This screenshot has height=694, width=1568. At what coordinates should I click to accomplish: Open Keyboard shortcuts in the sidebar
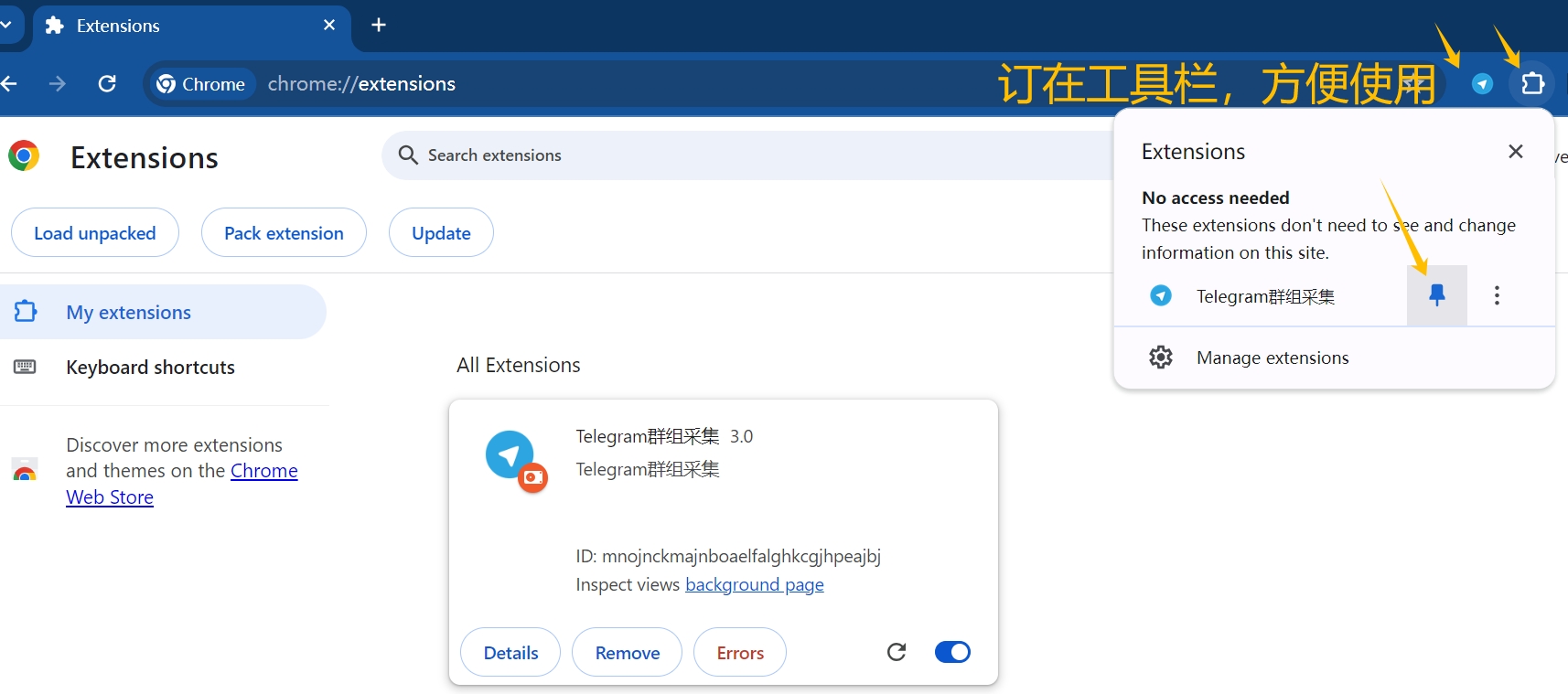150,367
